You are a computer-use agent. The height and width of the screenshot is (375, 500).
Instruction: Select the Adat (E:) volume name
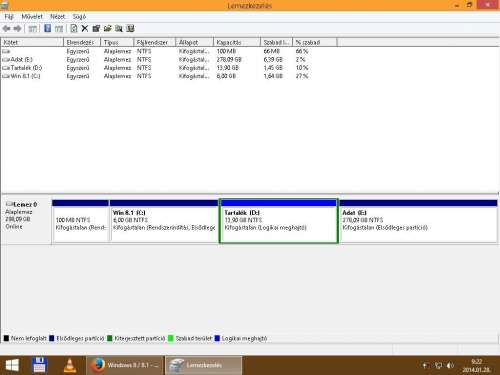point(22,60)
